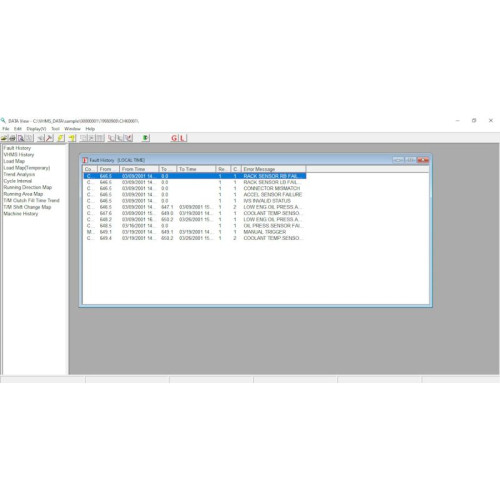Click the open folder toolbar icon

click(x=4, y=138)
